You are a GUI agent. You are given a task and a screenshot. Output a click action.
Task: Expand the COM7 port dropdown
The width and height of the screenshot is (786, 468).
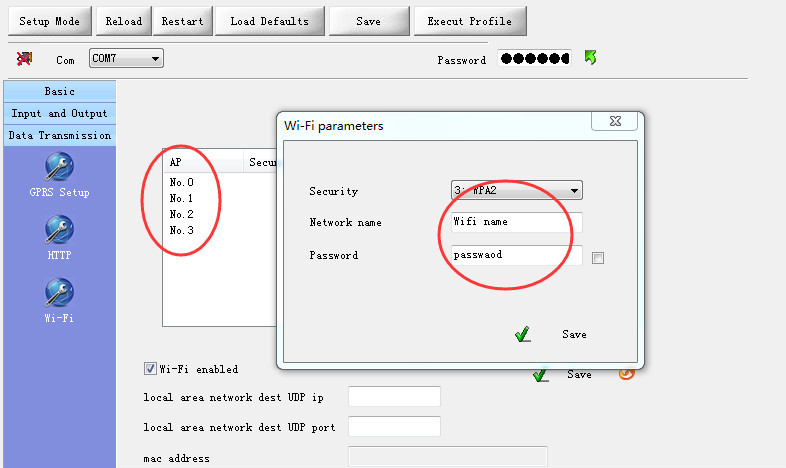click(x=155, y=60)
